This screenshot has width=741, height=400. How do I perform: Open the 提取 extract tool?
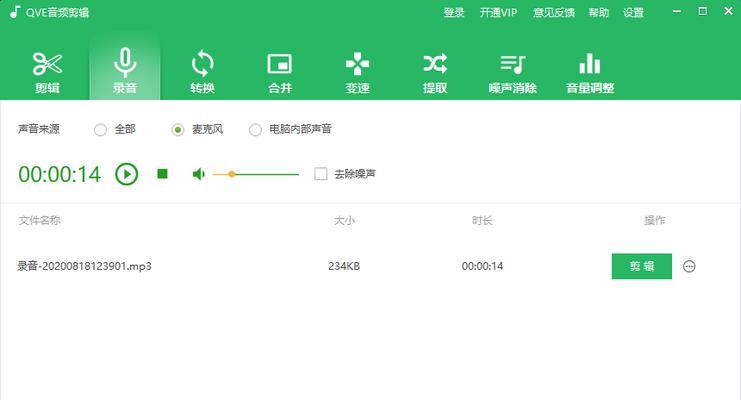[x=435, y=72]
